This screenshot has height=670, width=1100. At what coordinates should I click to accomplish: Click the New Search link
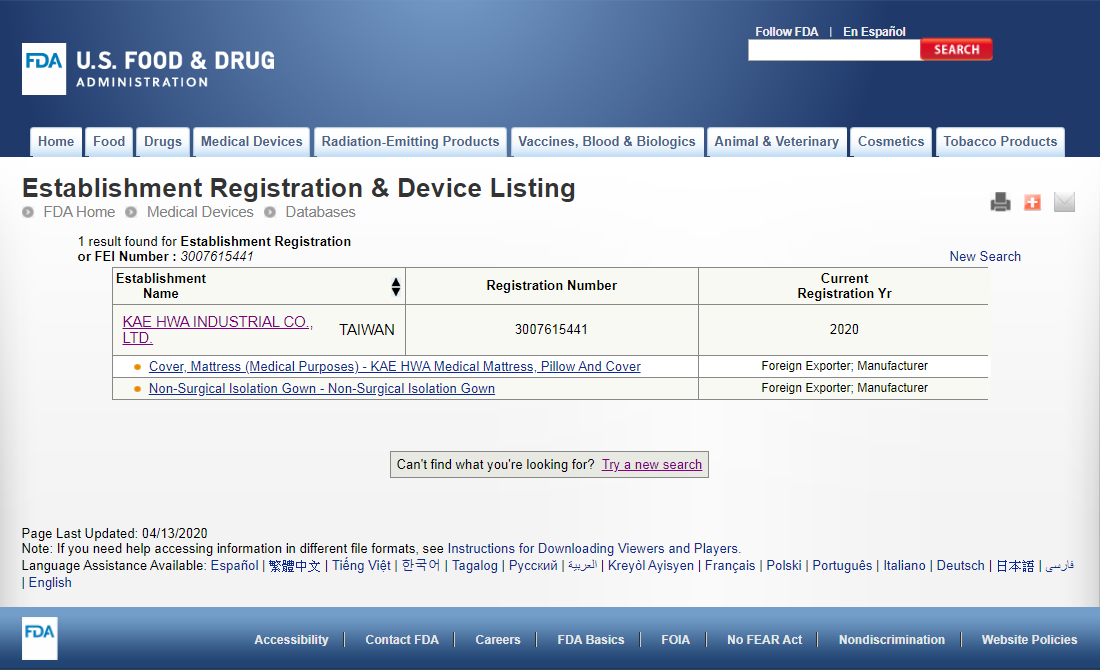click(985, 257)
